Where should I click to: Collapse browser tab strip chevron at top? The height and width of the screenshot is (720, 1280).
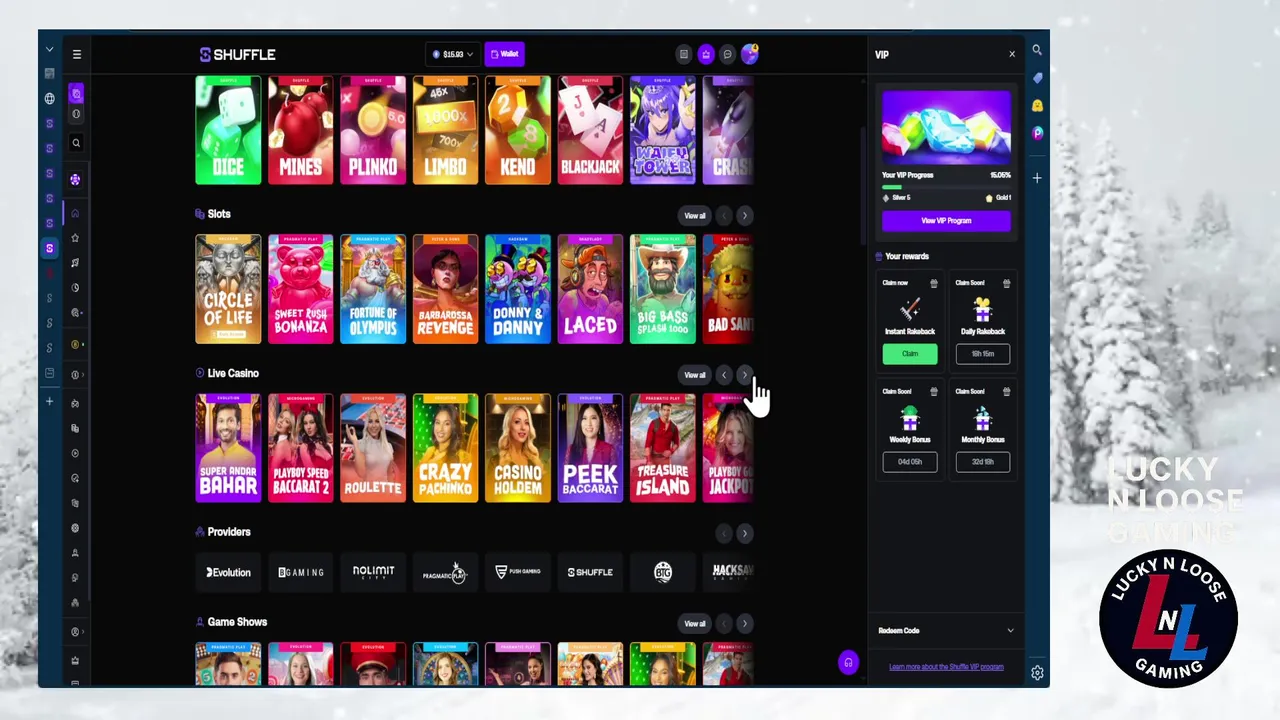pyautogui.click(x=49, y=50)
